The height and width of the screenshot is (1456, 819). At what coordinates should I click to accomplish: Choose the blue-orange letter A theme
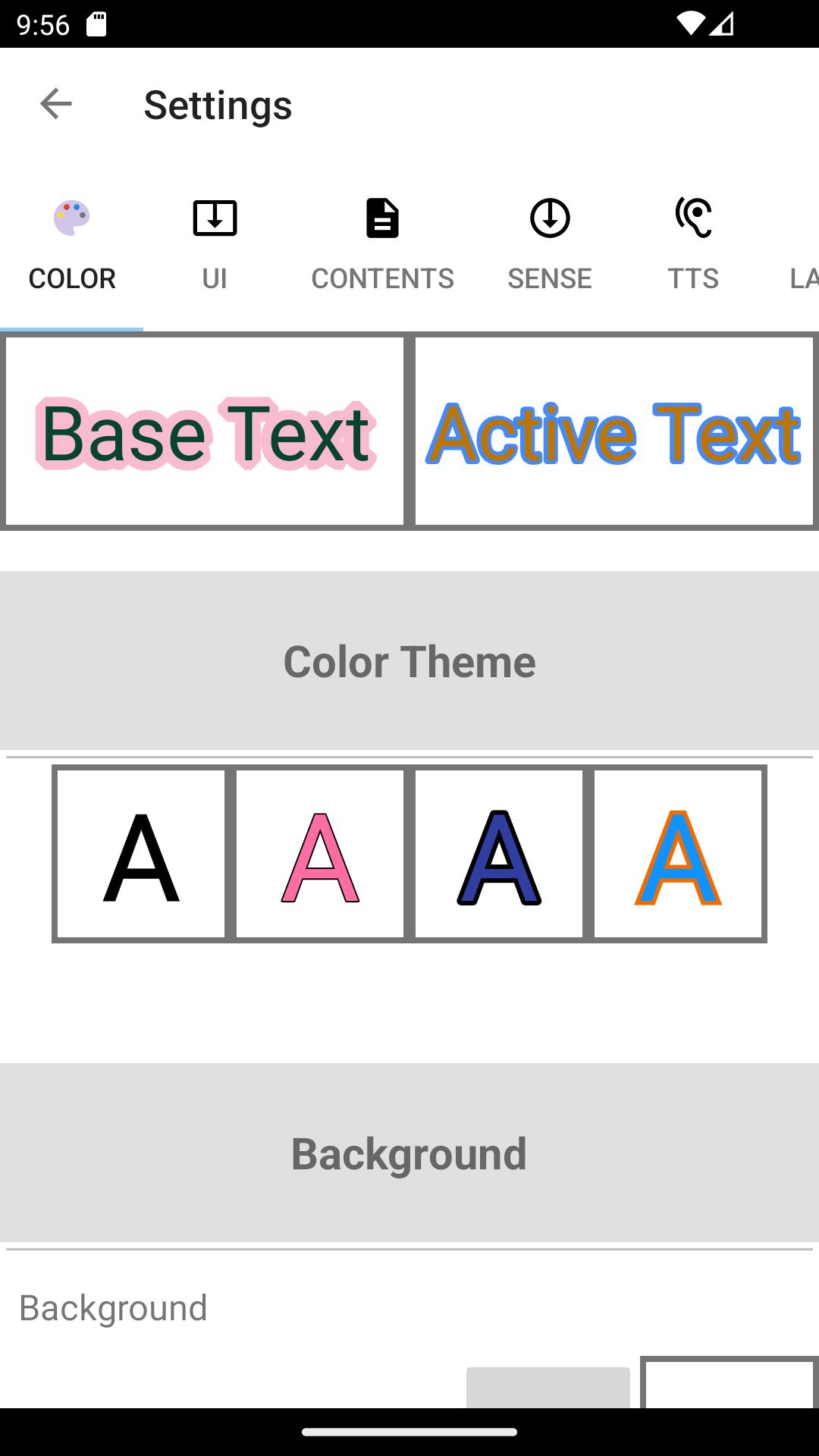[678, 854]
